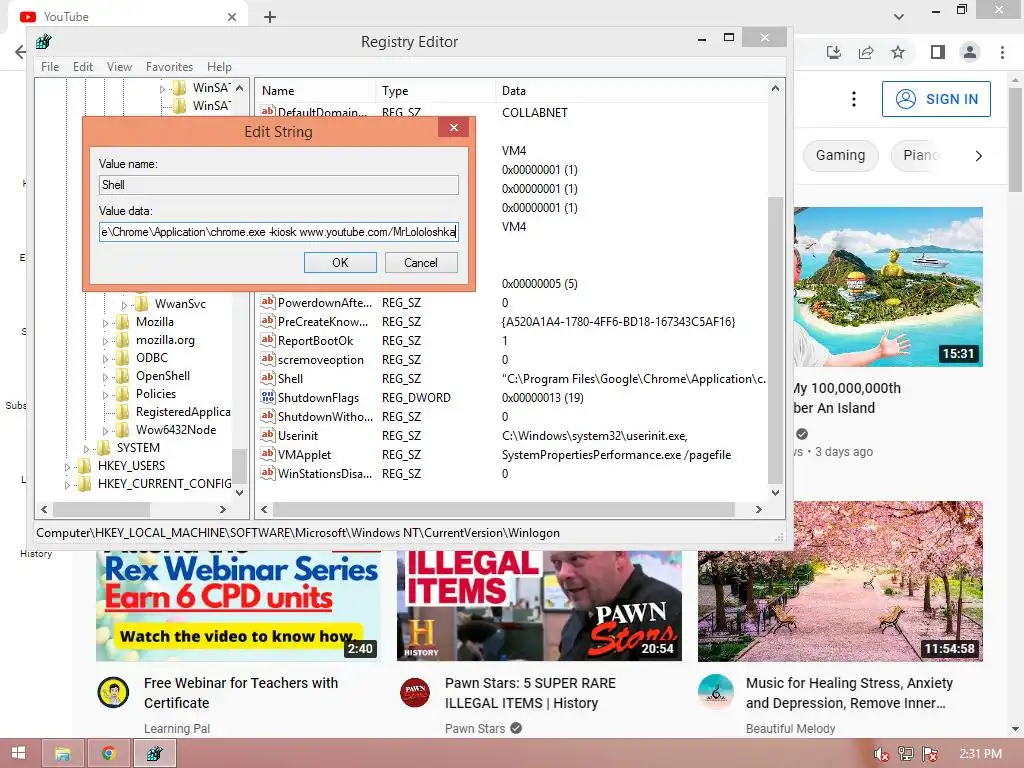Click the scremoveoption string value icon
This screenshot has width=1024, height=768.
[268, 359]
